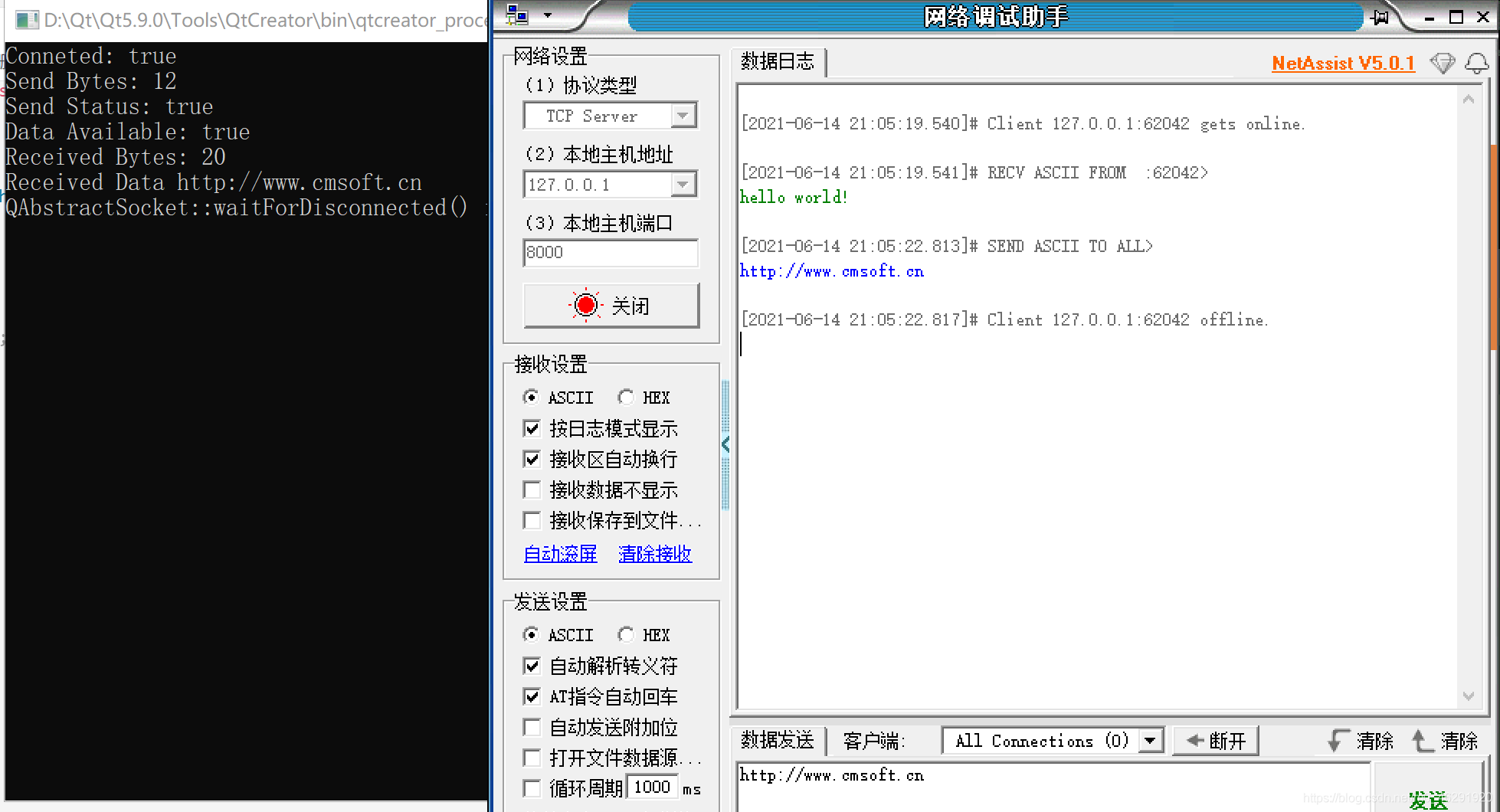The height and width of the screenshot is (812, 1500).
Task: Click 'QAbstractSocket::waitForDisconnected()' line in console
Action: (237, 208)
